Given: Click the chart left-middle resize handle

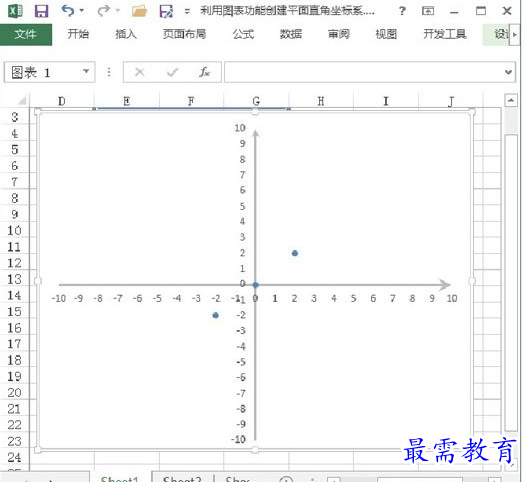Looking at the screenshot, I should click(38, 280).
